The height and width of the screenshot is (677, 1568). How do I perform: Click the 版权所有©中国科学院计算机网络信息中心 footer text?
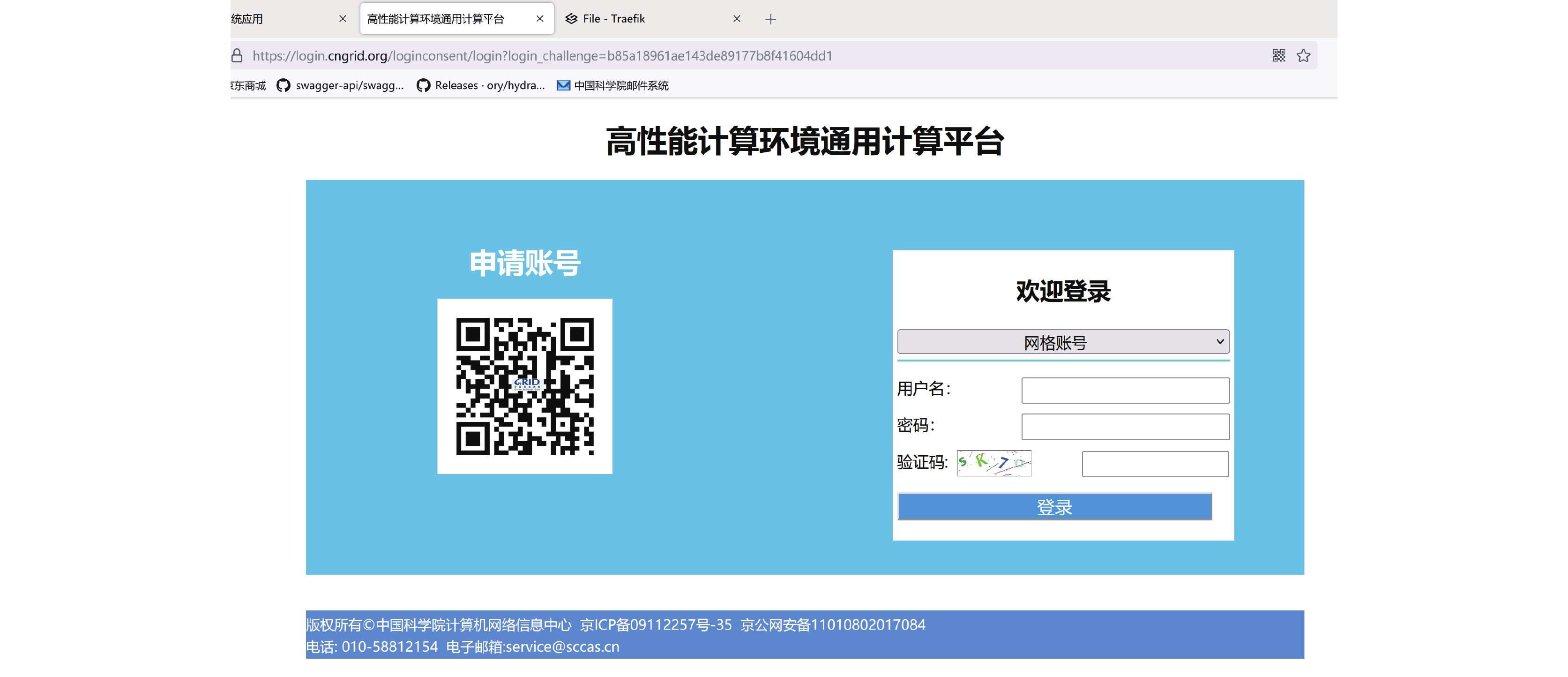[439, 624]
